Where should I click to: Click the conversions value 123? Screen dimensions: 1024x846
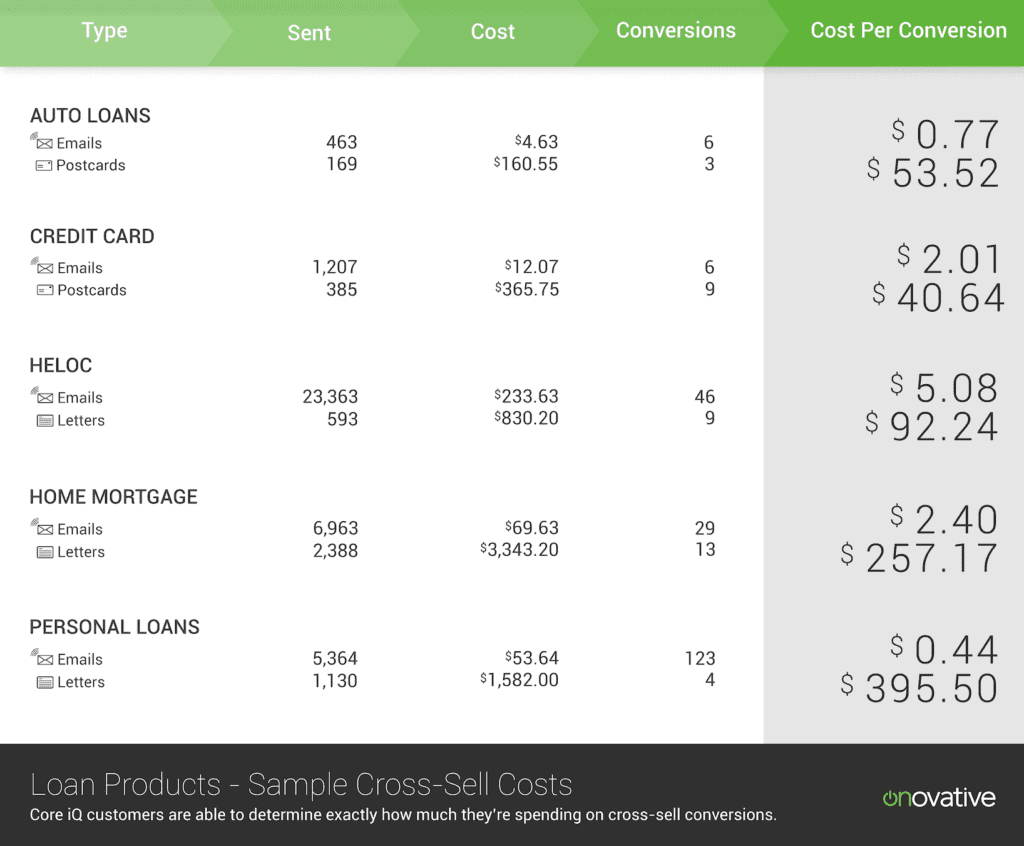pos(700,659)
